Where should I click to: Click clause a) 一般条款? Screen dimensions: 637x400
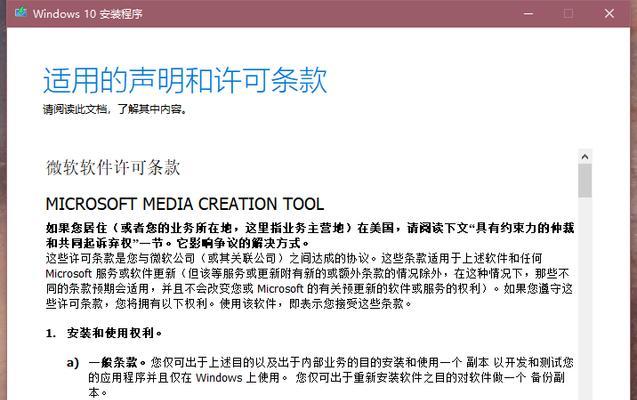(321, 377)
